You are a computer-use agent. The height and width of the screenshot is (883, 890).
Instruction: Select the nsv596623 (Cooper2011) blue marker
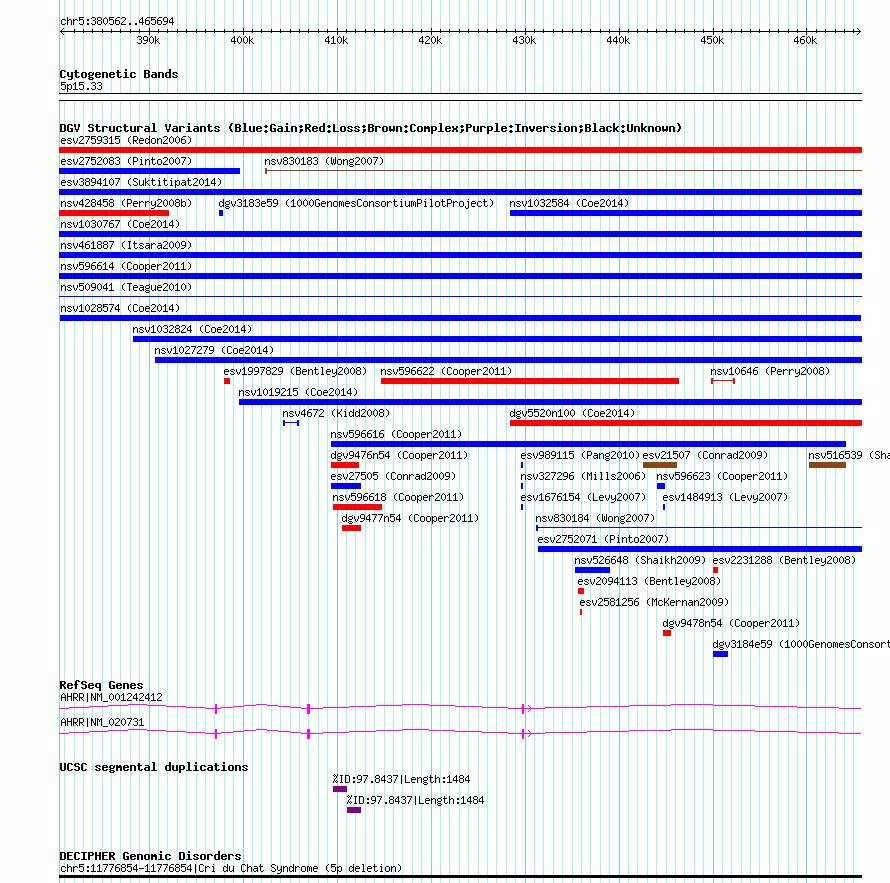[x=661, y=486]
